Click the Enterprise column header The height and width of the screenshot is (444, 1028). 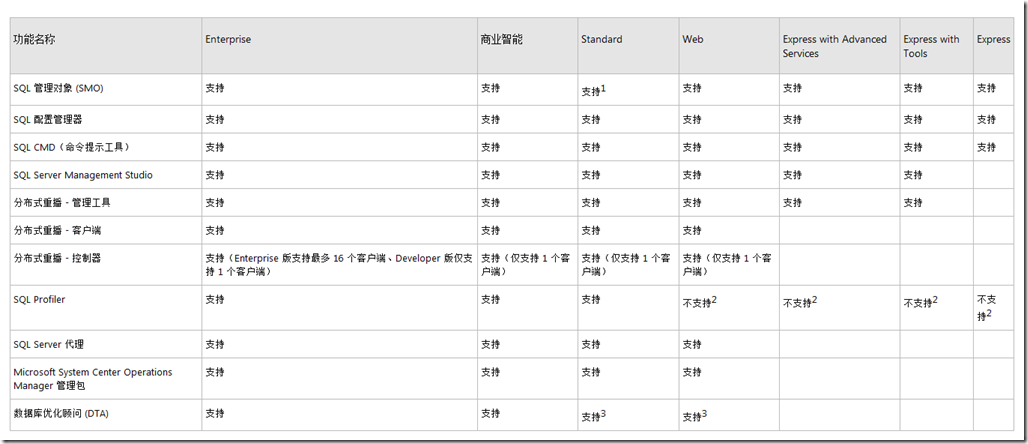click(228, 39)
